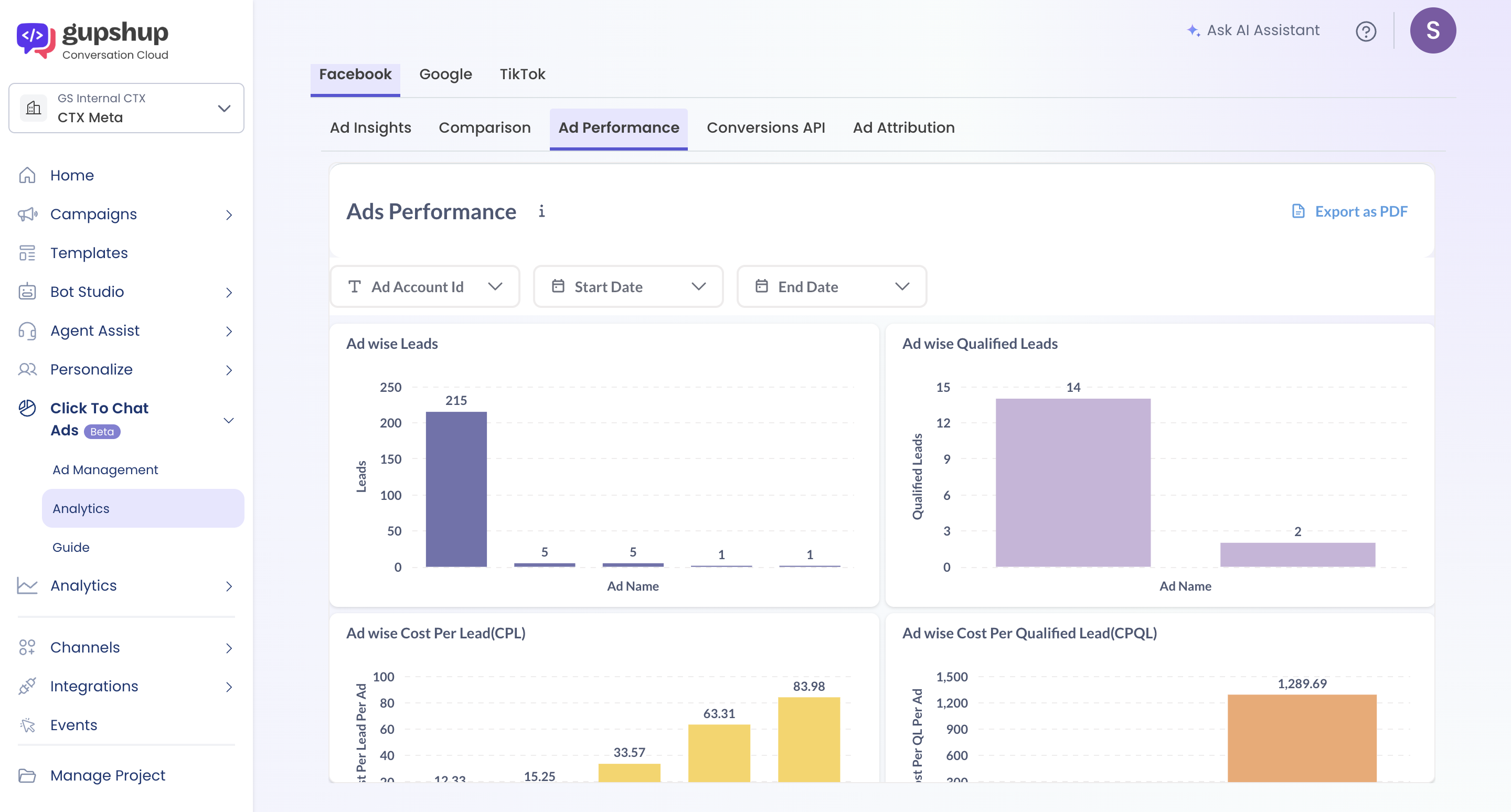
Task: Open Ad Management submenu item
Action: 105,469
